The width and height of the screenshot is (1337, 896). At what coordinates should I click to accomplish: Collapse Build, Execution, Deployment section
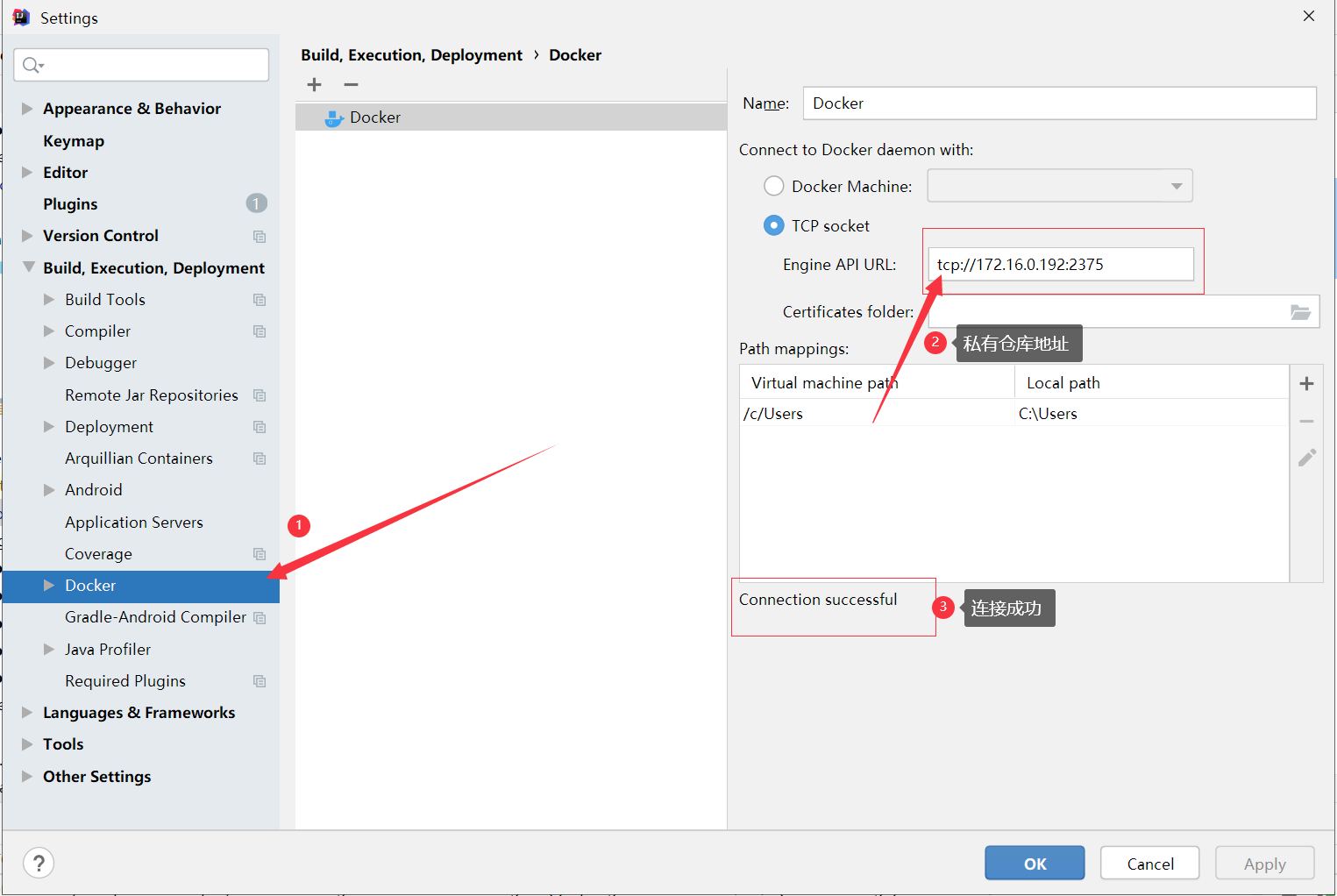pyautogui.click(x=28, y=267)
